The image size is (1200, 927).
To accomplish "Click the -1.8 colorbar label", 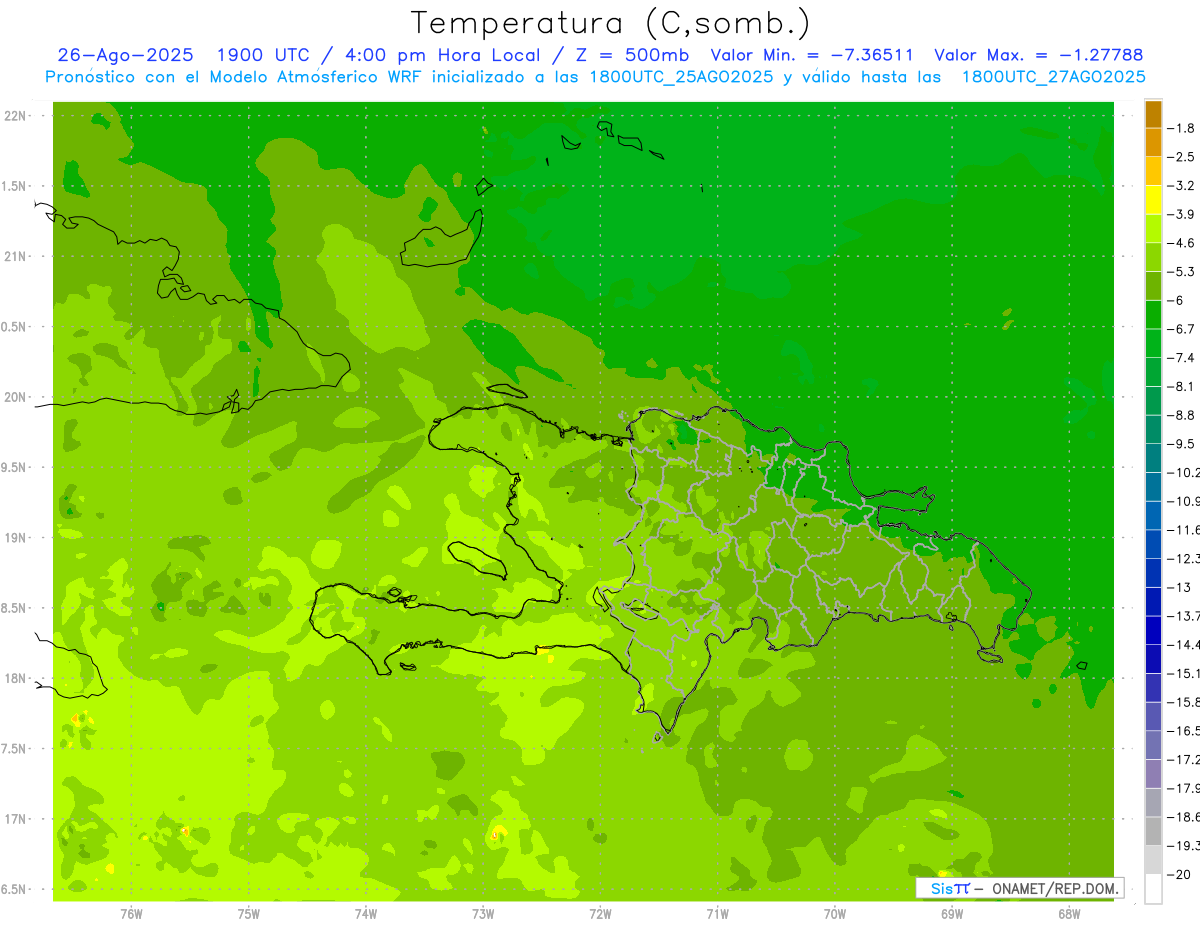I will click(x=1181, y=128).
